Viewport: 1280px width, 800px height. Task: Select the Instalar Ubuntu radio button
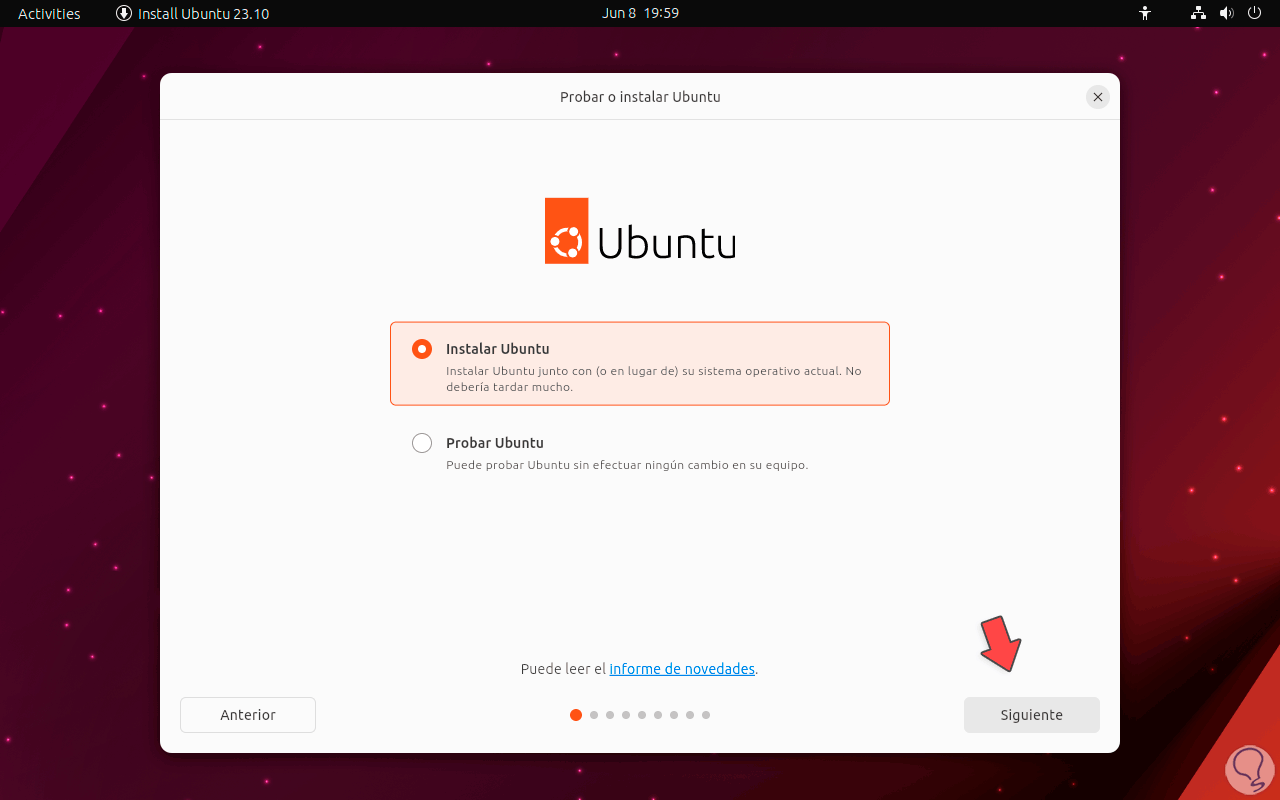(x=422, y=349)
